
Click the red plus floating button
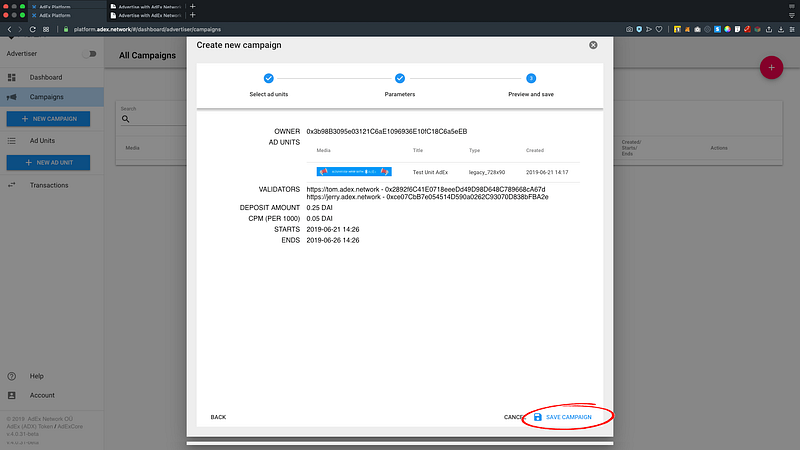click(x=771, y=67)
